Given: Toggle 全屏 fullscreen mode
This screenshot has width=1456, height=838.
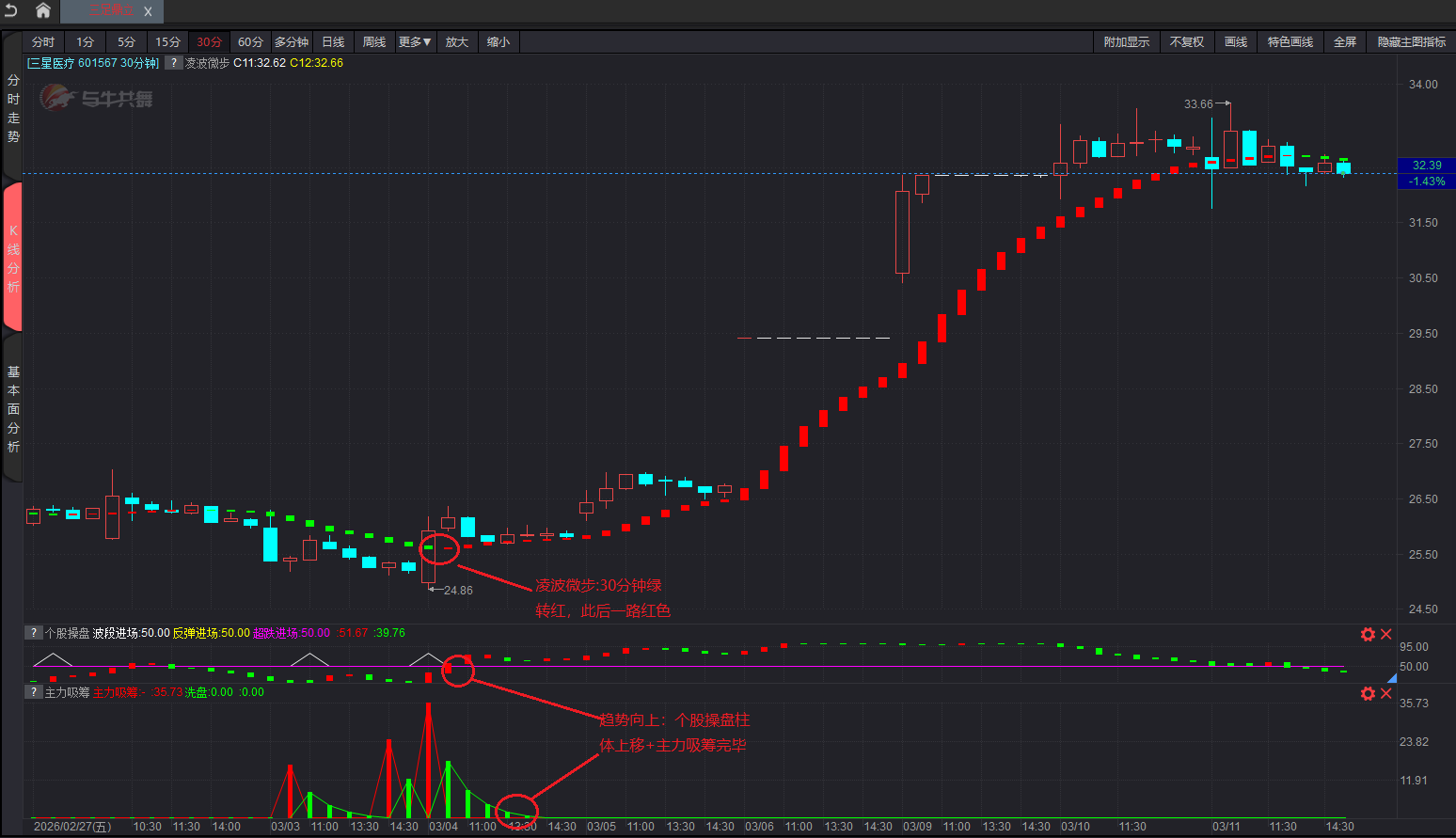Looking at the screenshot, I should point(1344,42).
